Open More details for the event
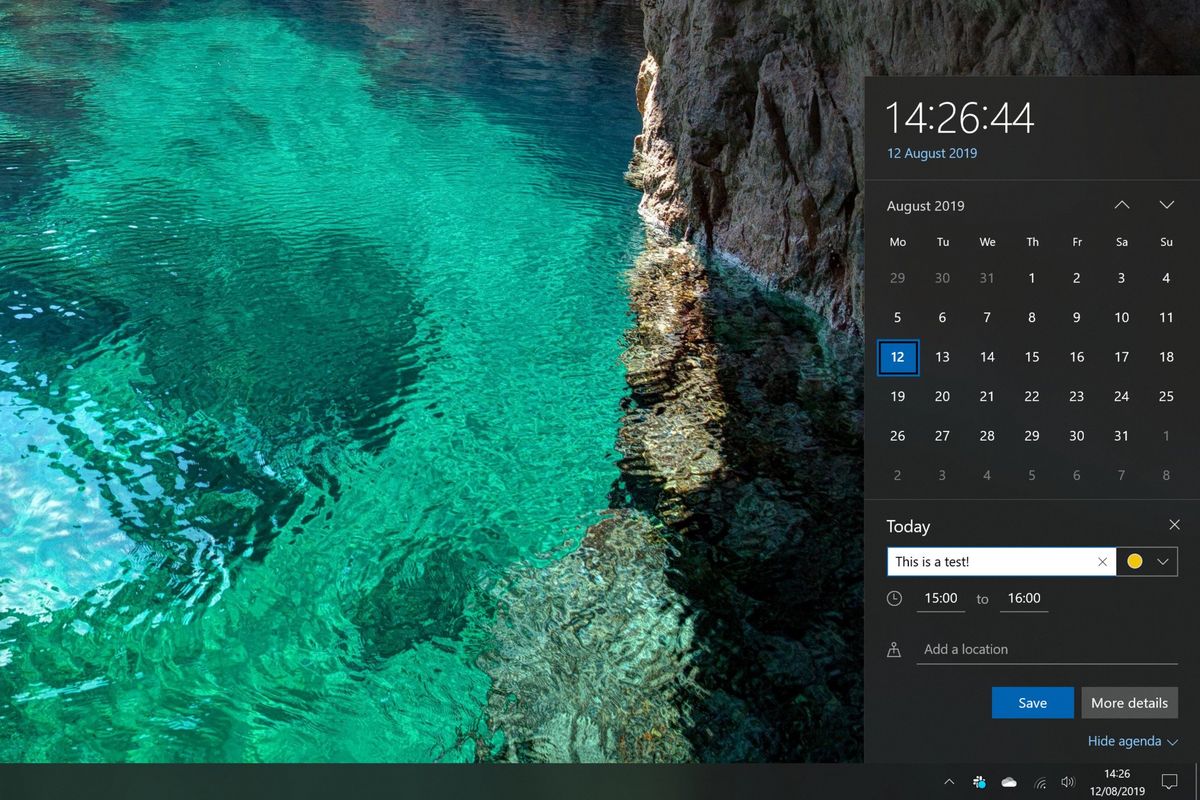 pos(1129,702)
